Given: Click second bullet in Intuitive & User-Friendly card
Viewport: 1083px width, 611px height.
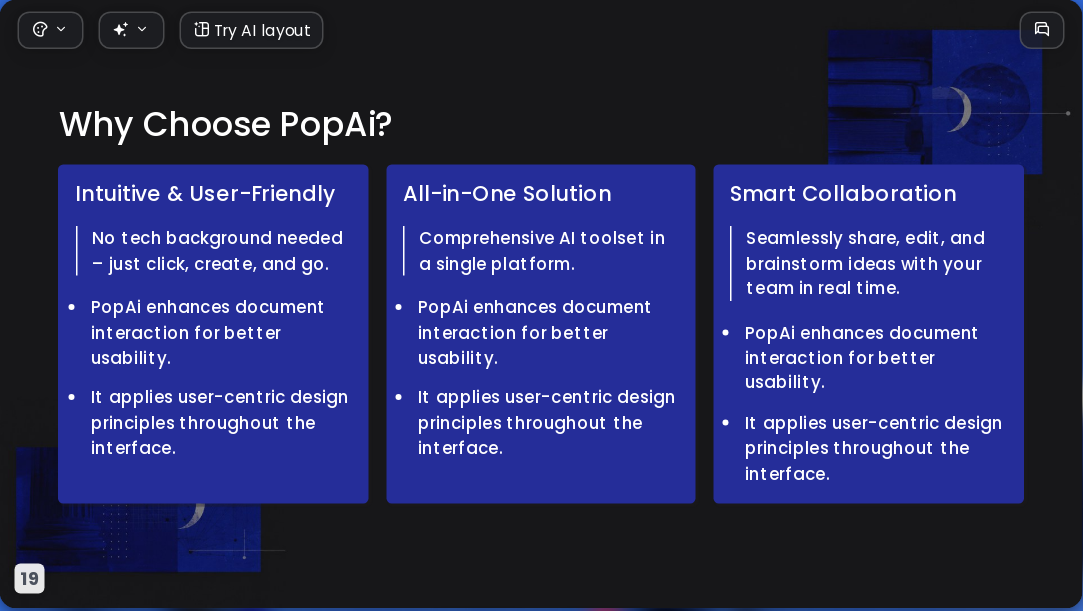Looking at the screenshot, I should 219,423.
